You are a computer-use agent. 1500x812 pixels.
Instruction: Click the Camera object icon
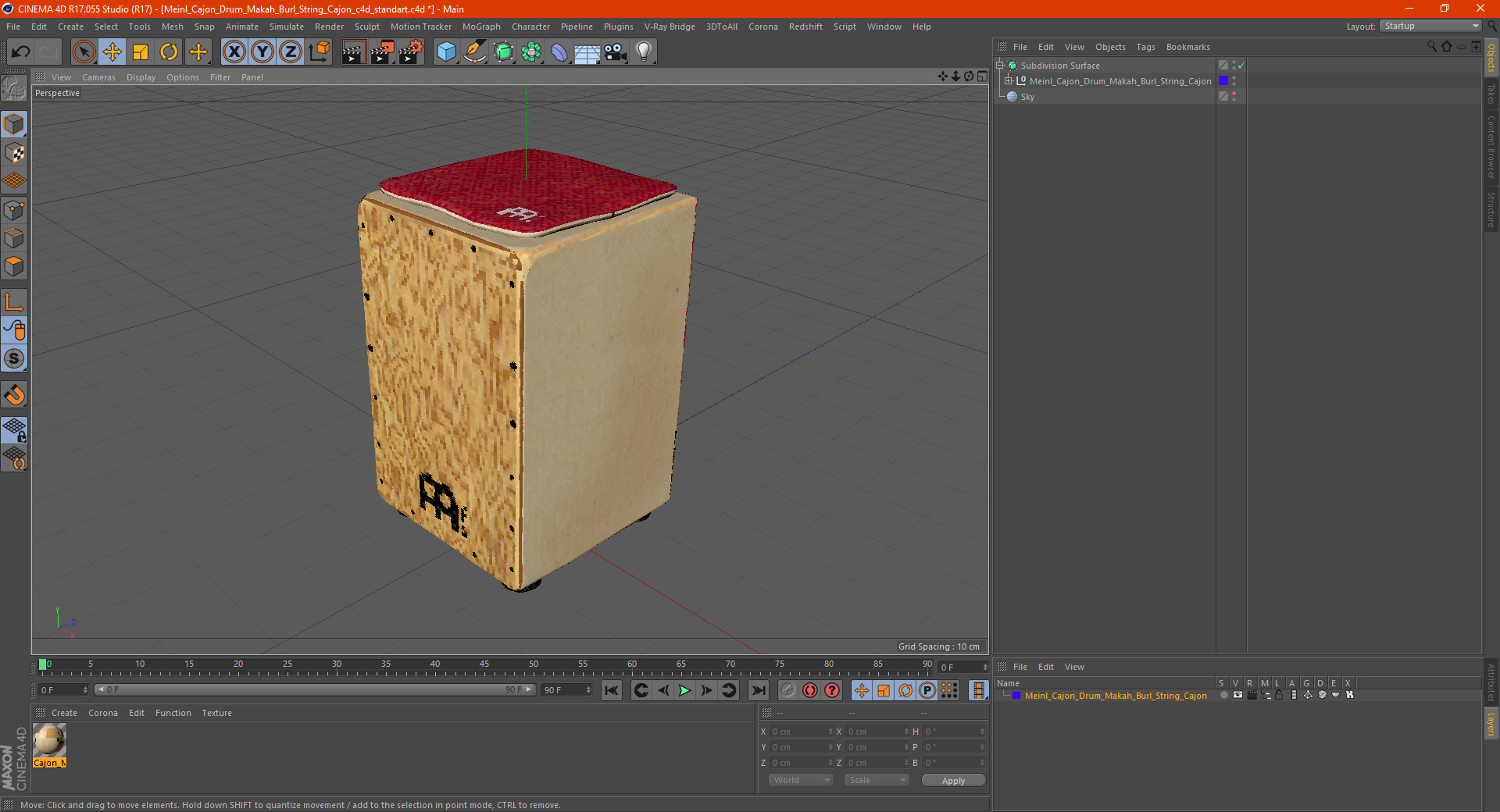coord(616,52)
